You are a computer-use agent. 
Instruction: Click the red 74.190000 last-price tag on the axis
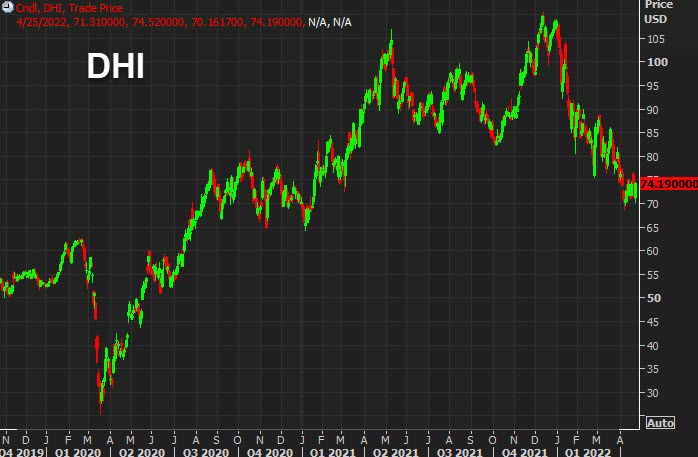(x=669, y=184)
